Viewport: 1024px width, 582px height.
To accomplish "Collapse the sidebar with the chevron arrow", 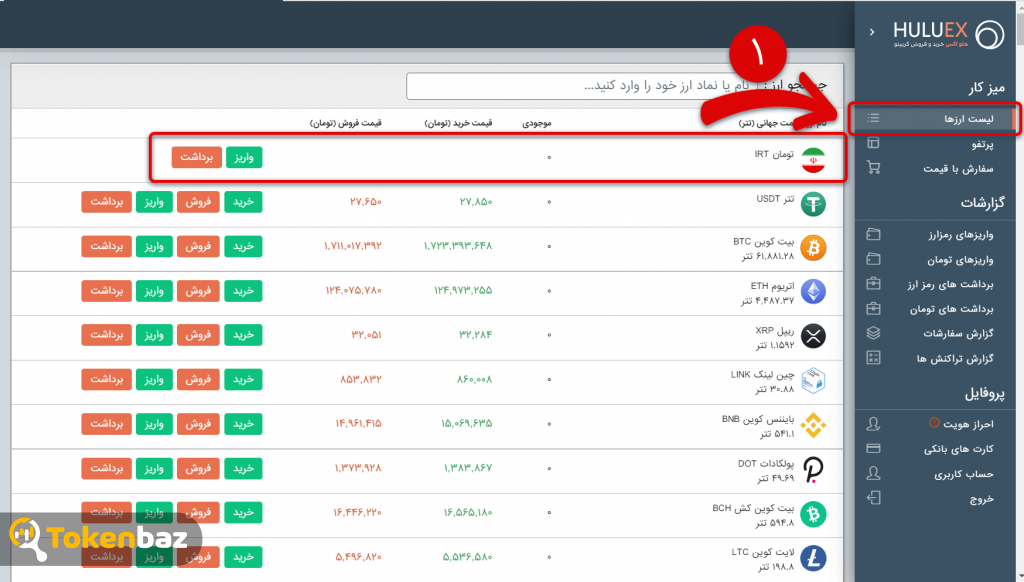I will [872, 31].
